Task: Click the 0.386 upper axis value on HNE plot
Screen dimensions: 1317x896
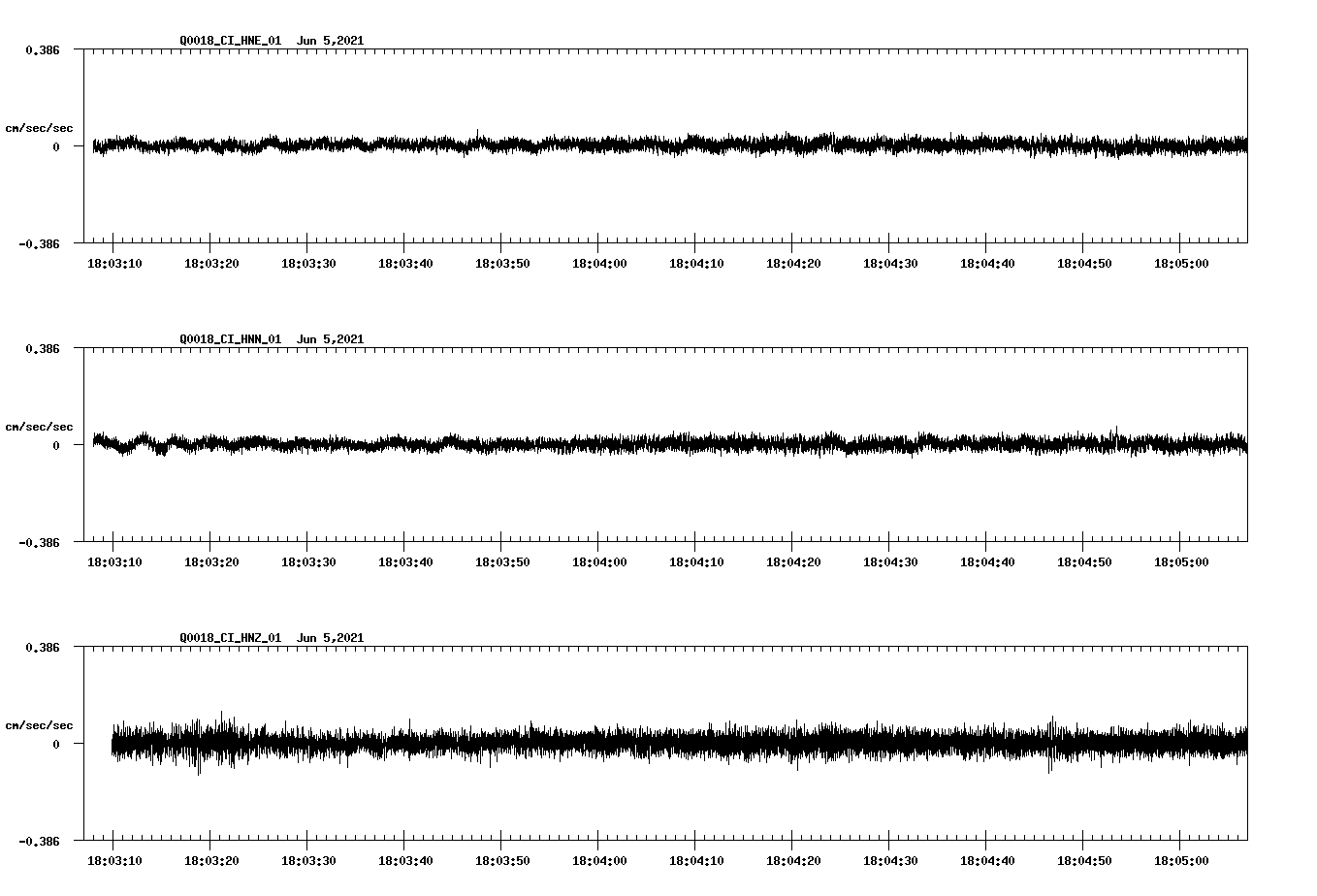Action: coord(42,49)
